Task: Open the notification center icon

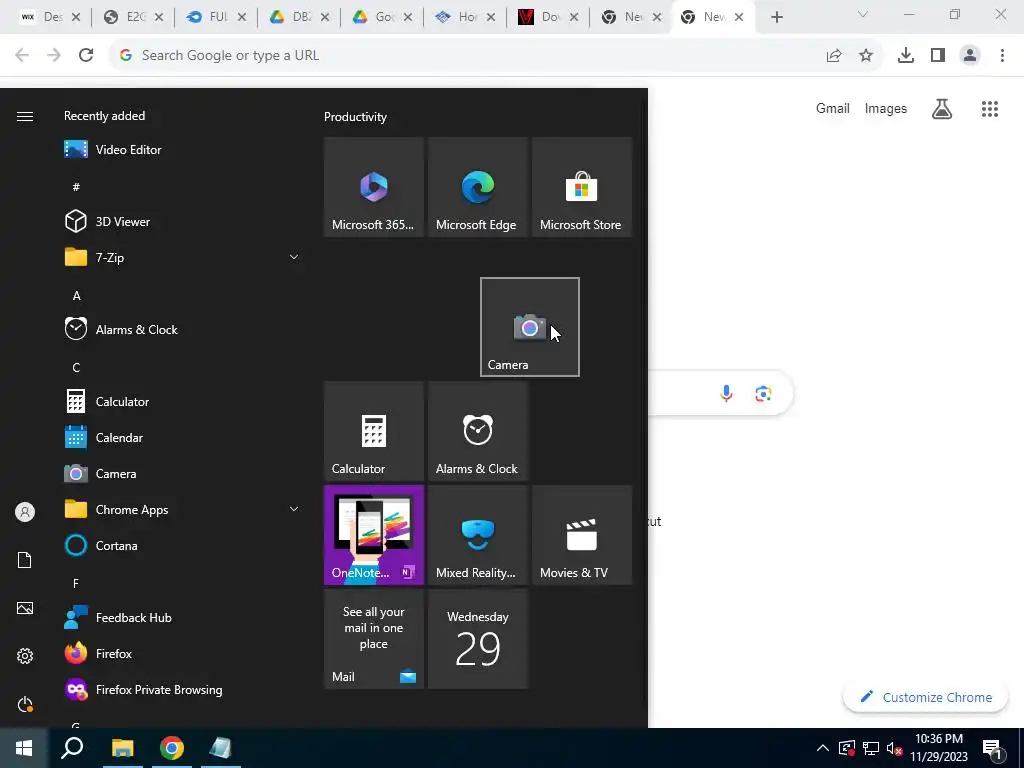Action: (992, 748)
